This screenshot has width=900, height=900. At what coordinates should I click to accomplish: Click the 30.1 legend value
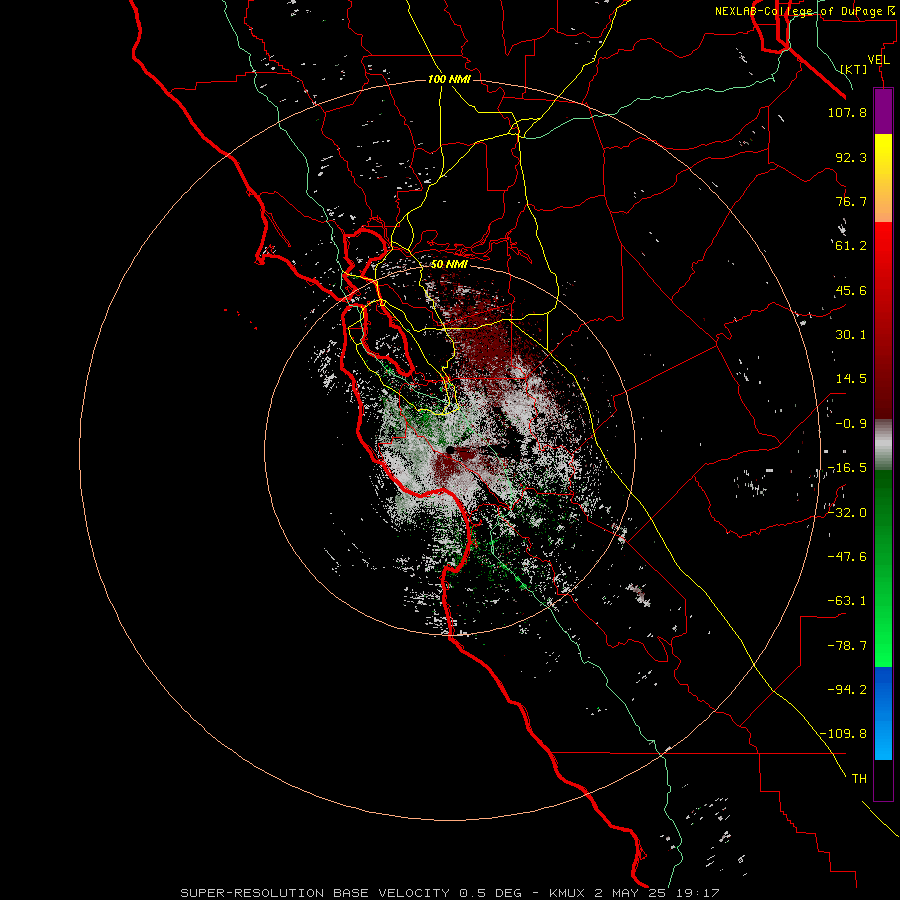pos(851,335)
